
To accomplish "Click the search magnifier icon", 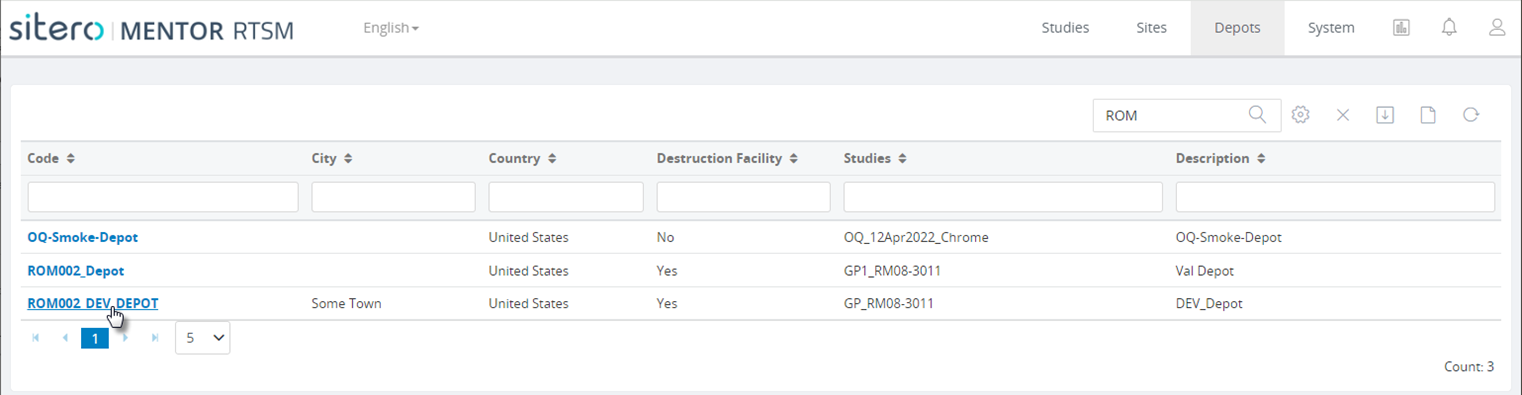I will point(1258,115).
